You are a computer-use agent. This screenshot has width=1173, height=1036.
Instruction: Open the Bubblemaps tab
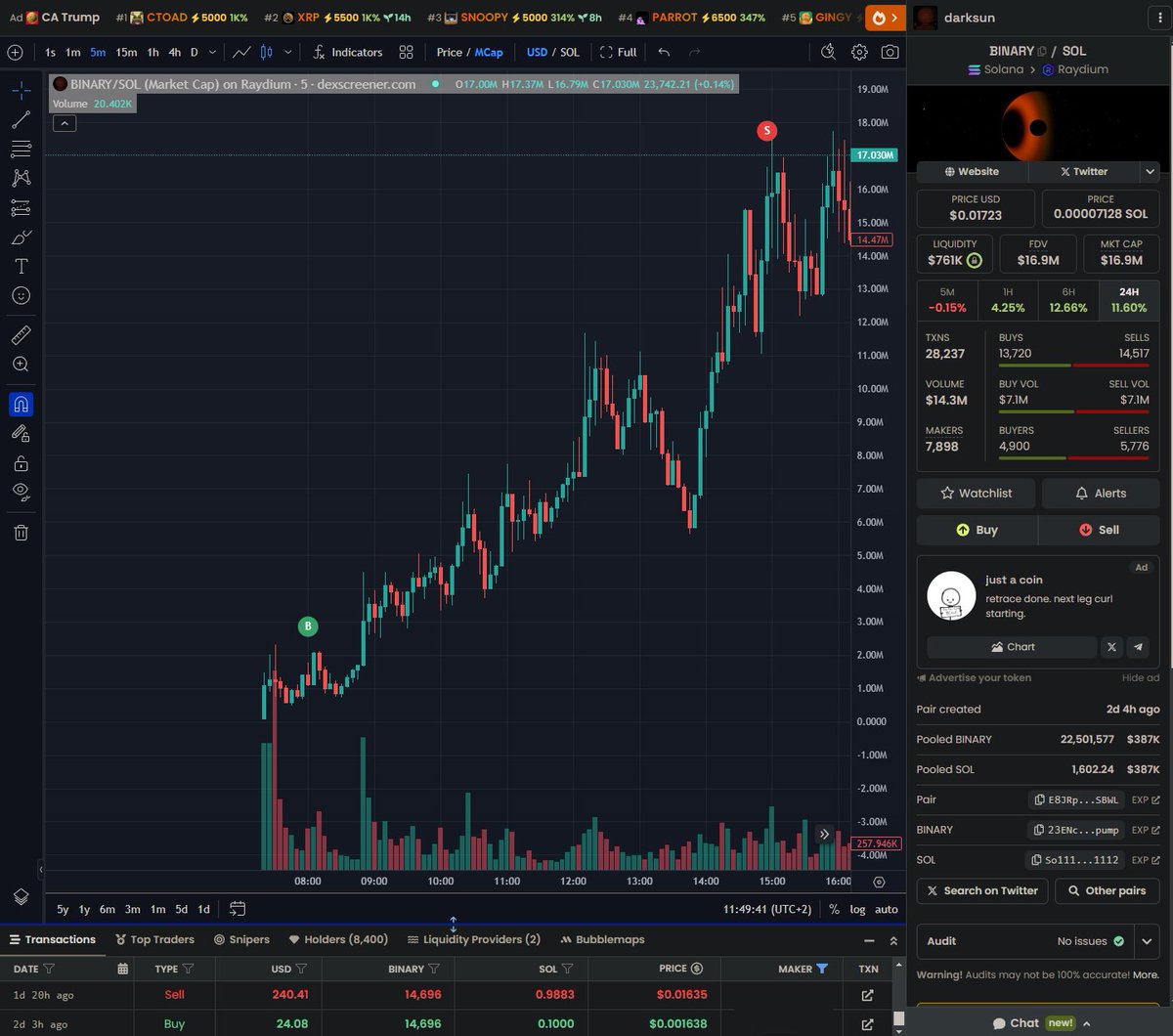(603, 939)
